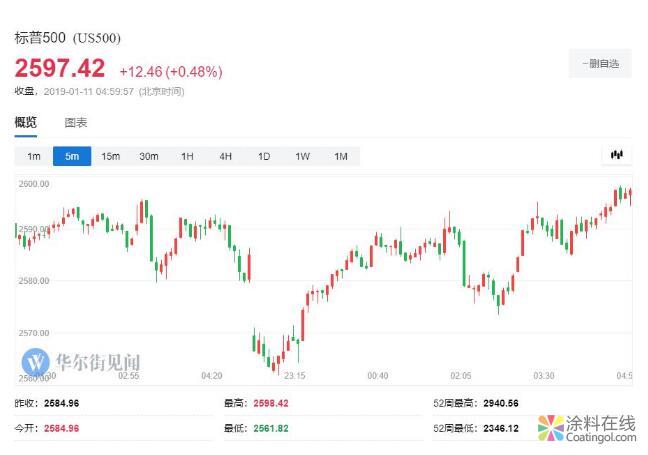
Task: Open the candlestick chart type selector
Action: [x=617, y=156]
